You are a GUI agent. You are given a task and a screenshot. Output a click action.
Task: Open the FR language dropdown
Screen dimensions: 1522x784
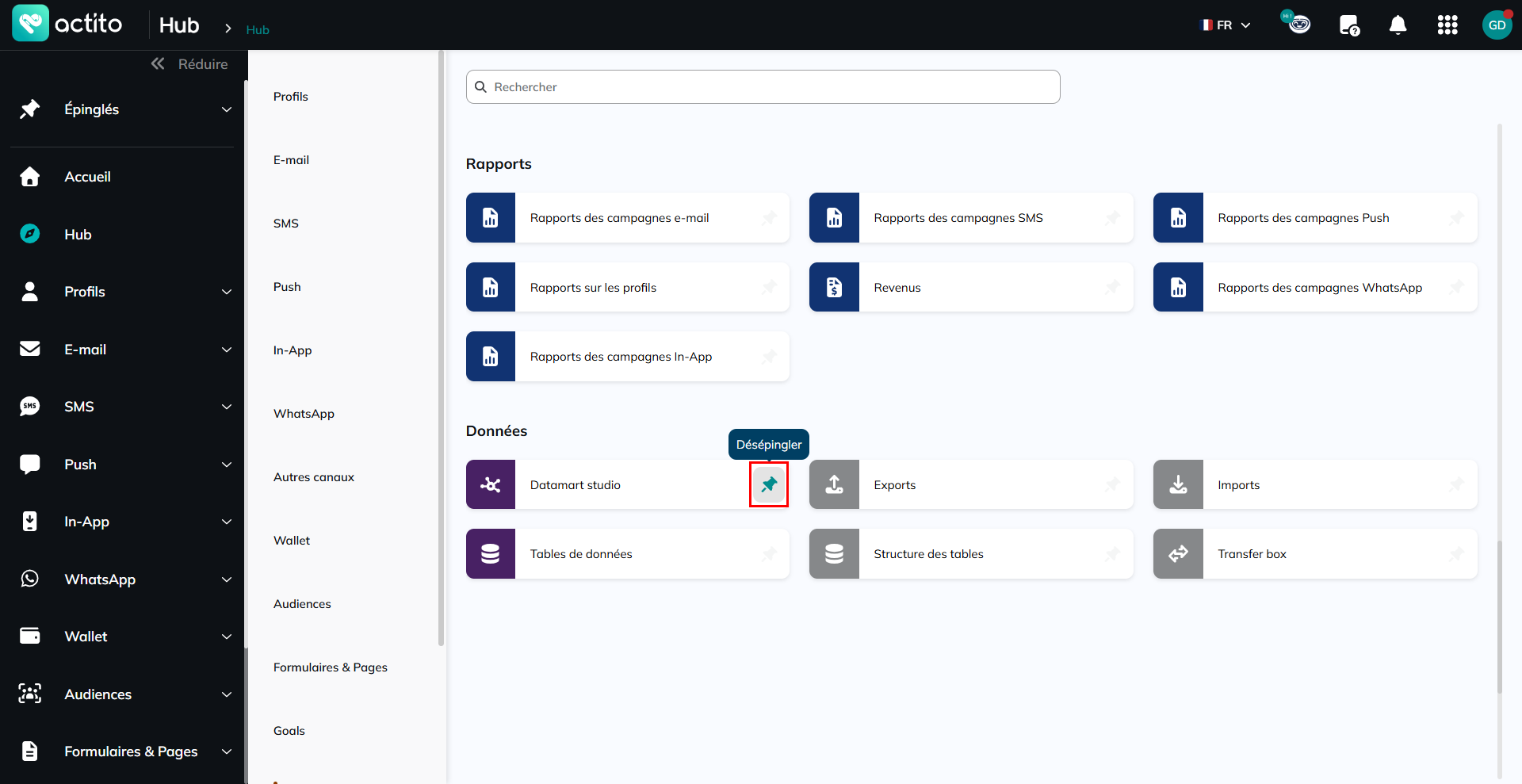tap(1226, 25)
